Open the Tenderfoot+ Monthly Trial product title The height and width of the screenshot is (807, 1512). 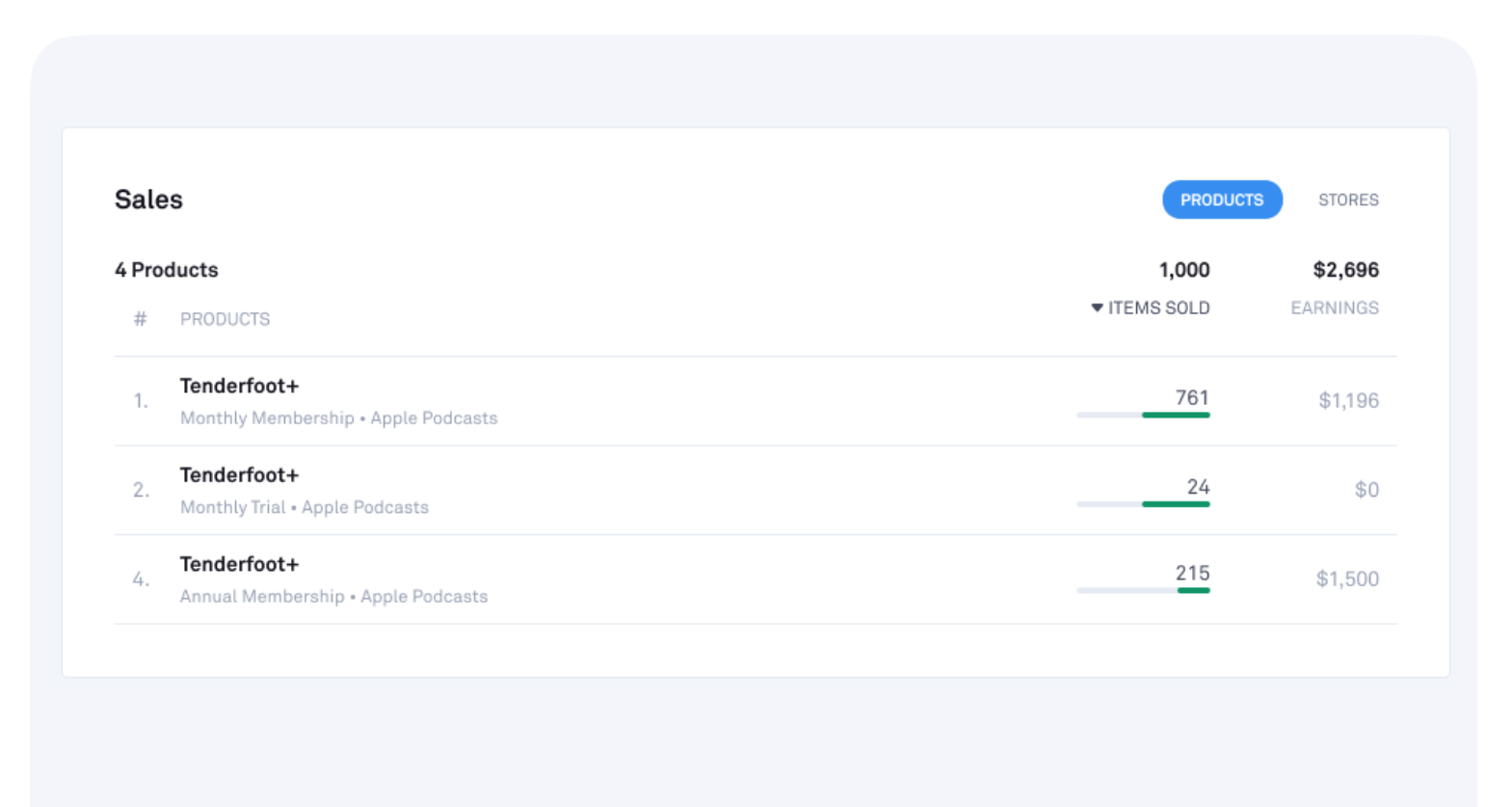click(239, 475)
